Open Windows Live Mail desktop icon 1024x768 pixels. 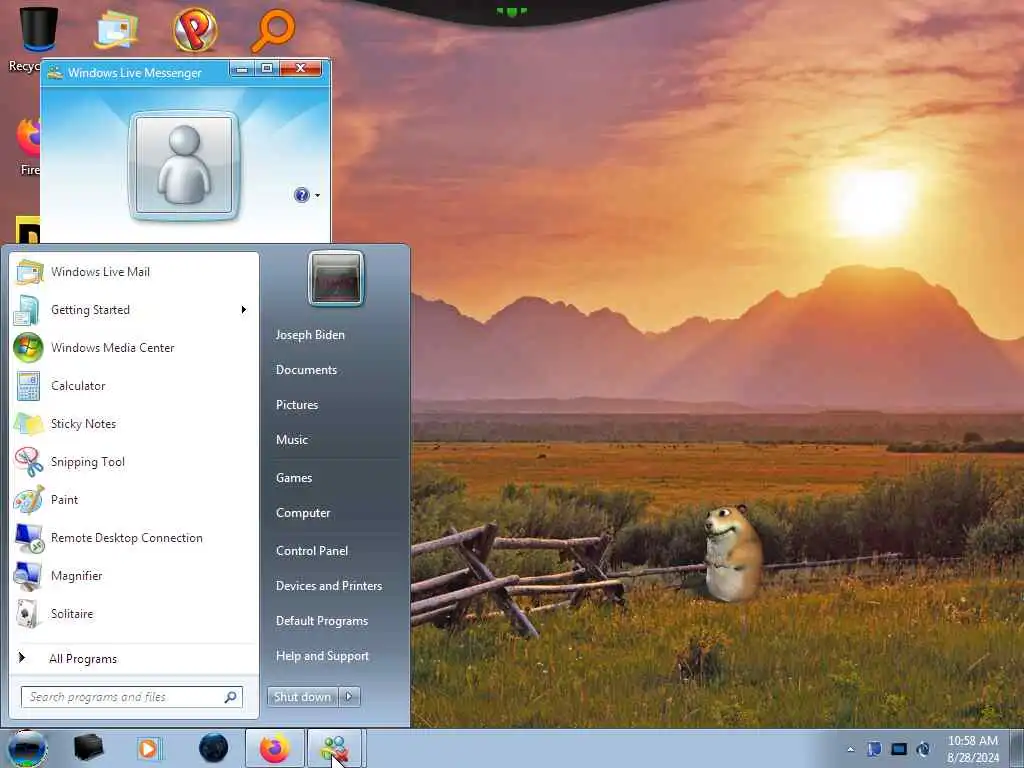pos(116,29)
